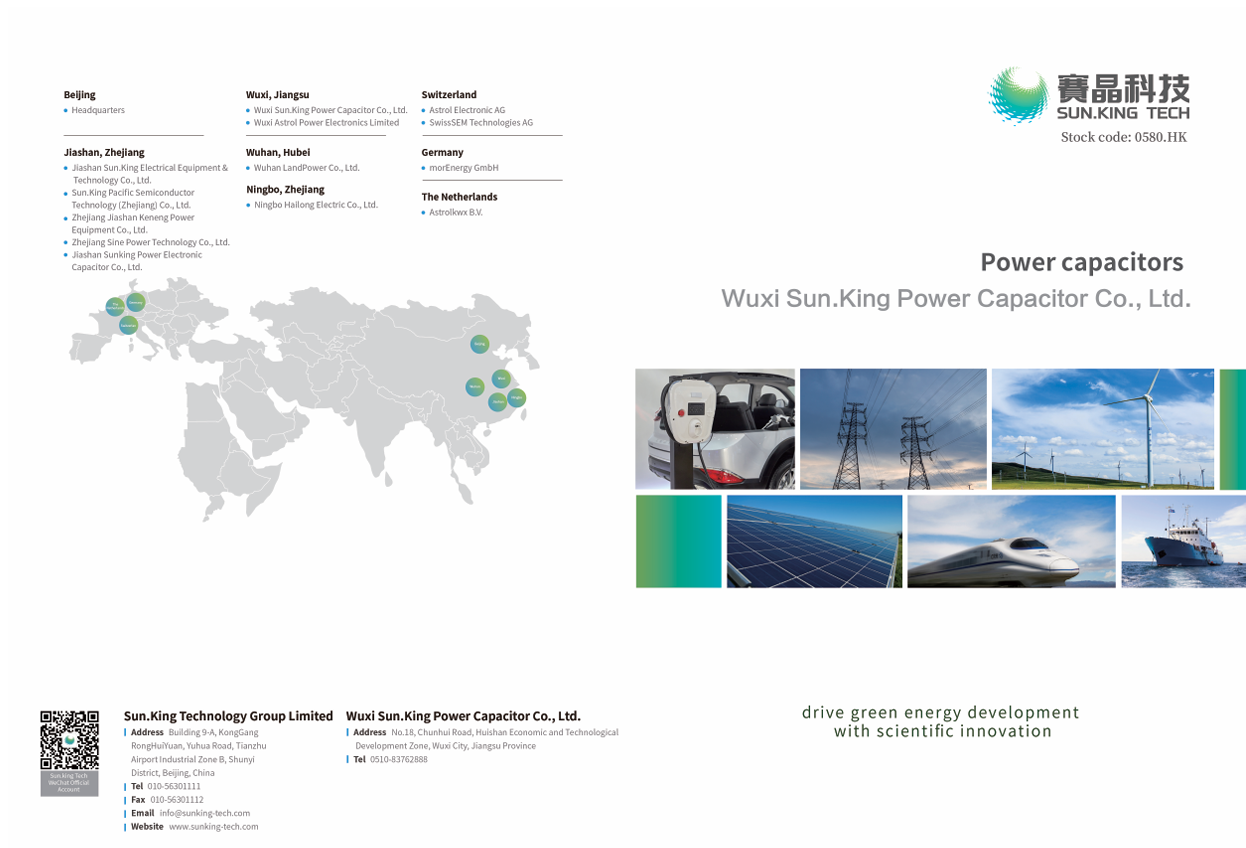1246x848 pixels.
Task: Click the WeChat official account QR code
Action: [69, 740]
